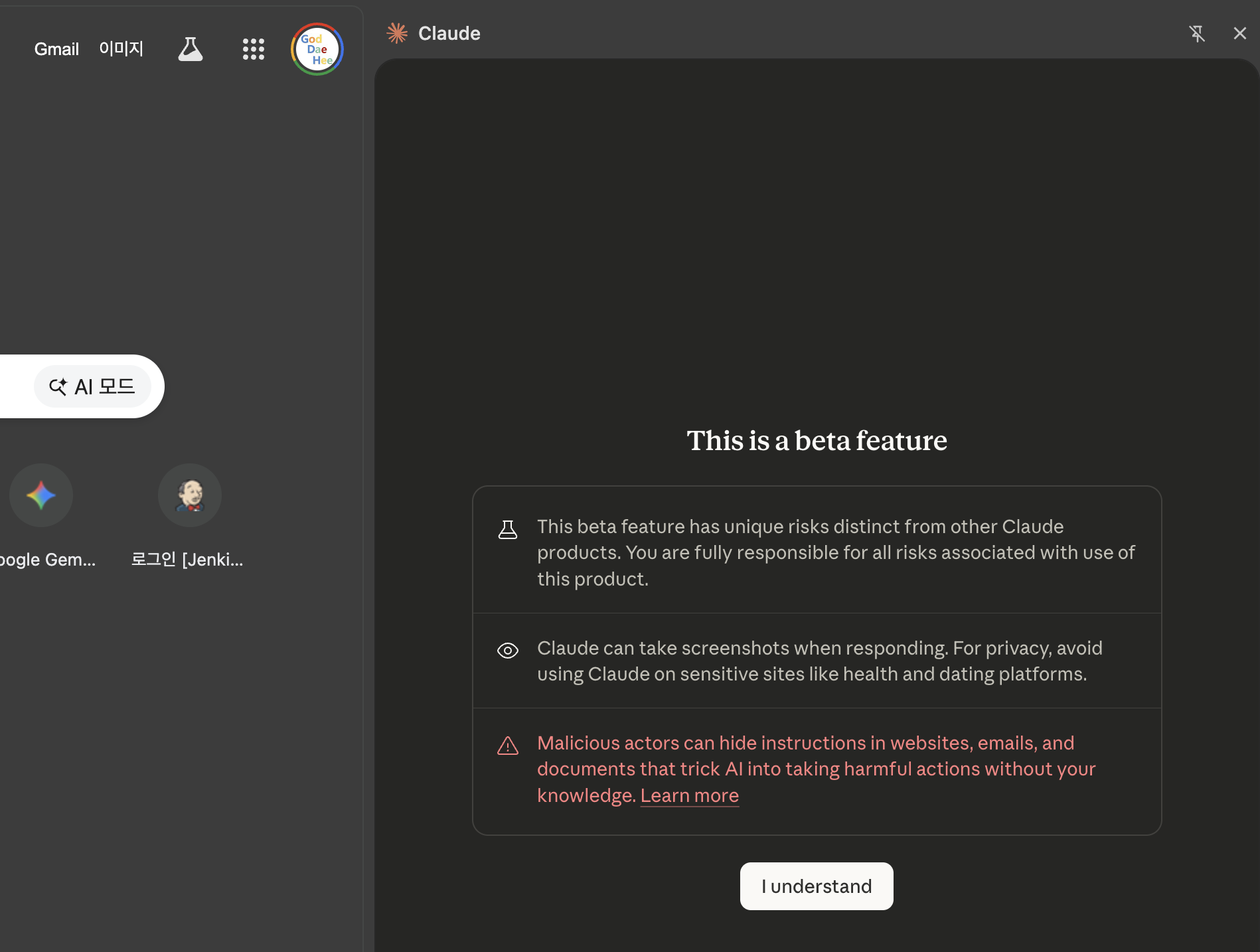Close the Claude side panel
The image size is (1260, 952).
click(1239, 33)
